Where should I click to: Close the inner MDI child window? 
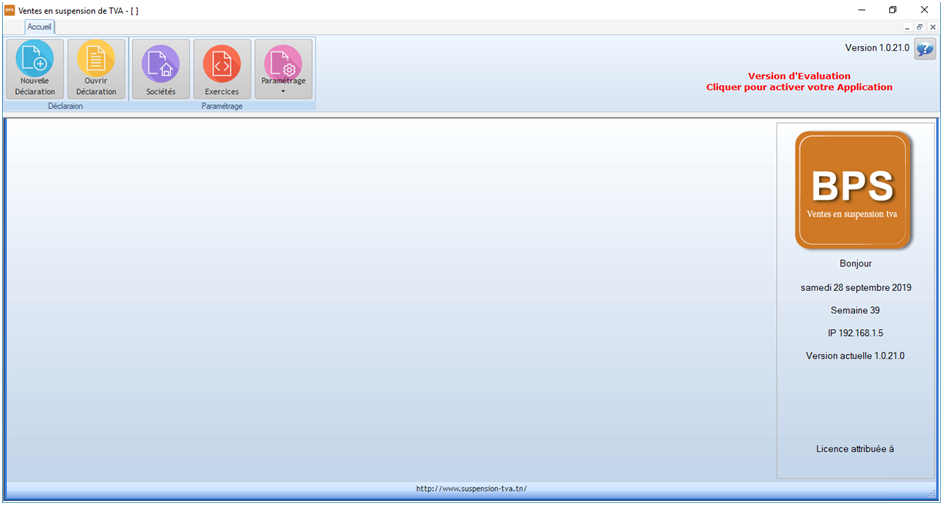(932, 28)
